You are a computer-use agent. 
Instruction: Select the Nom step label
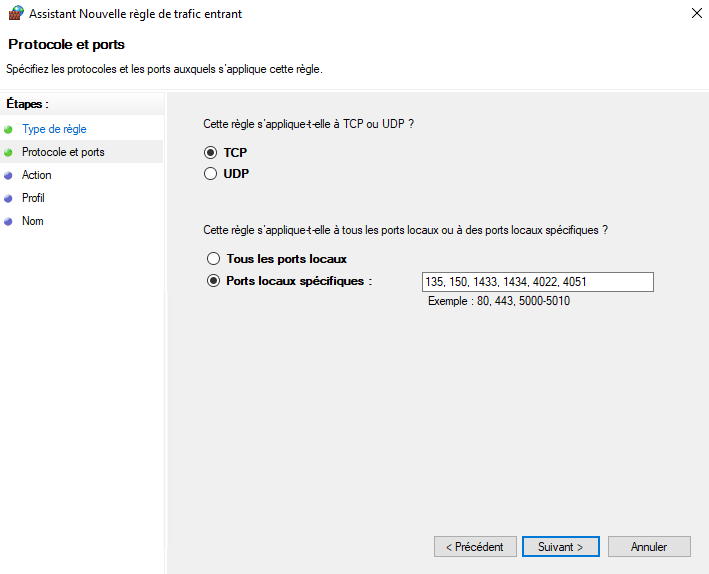click(x=32, y=221)
